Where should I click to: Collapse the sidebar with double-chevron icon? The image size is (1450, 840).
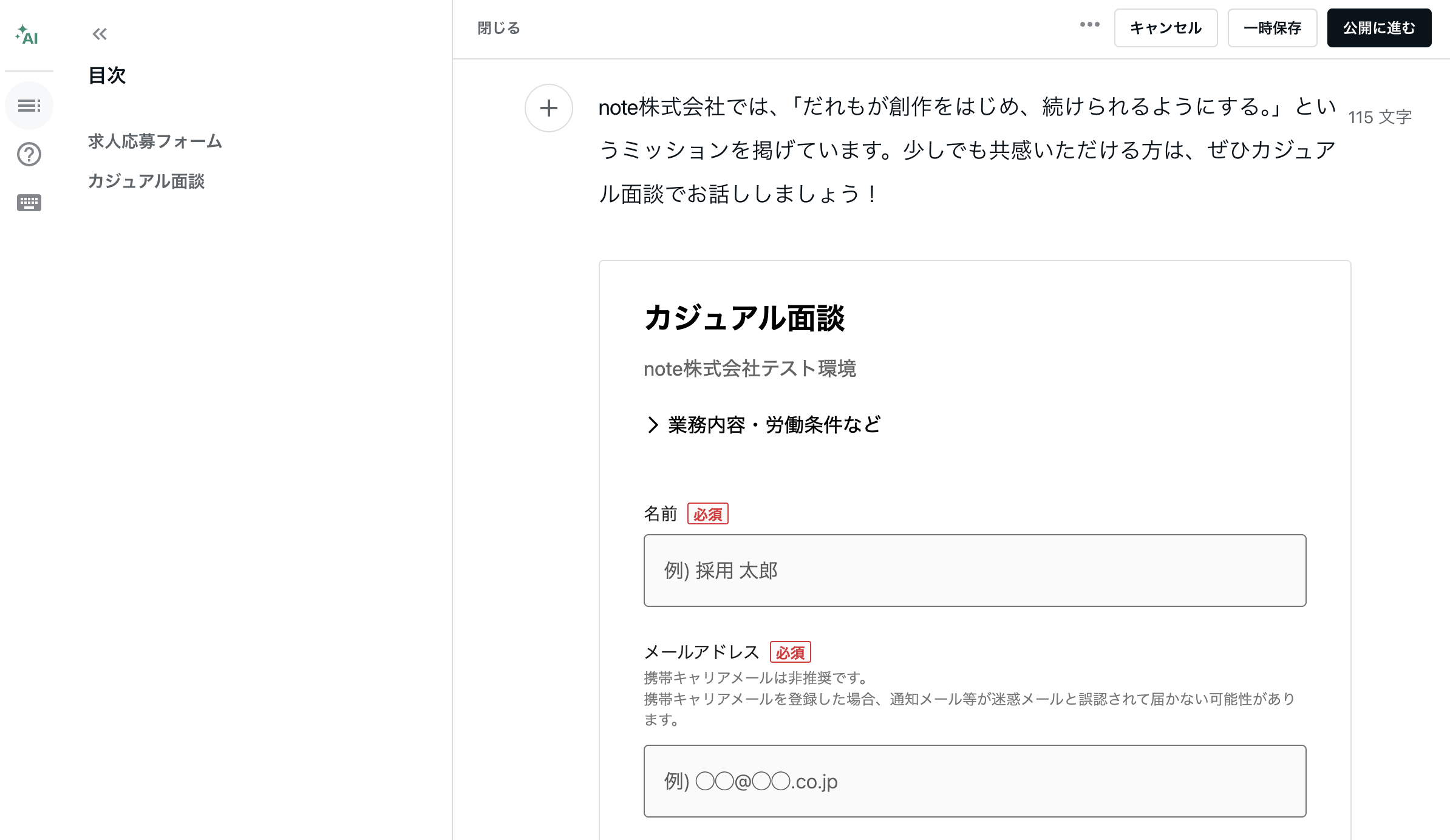[100, 34]
